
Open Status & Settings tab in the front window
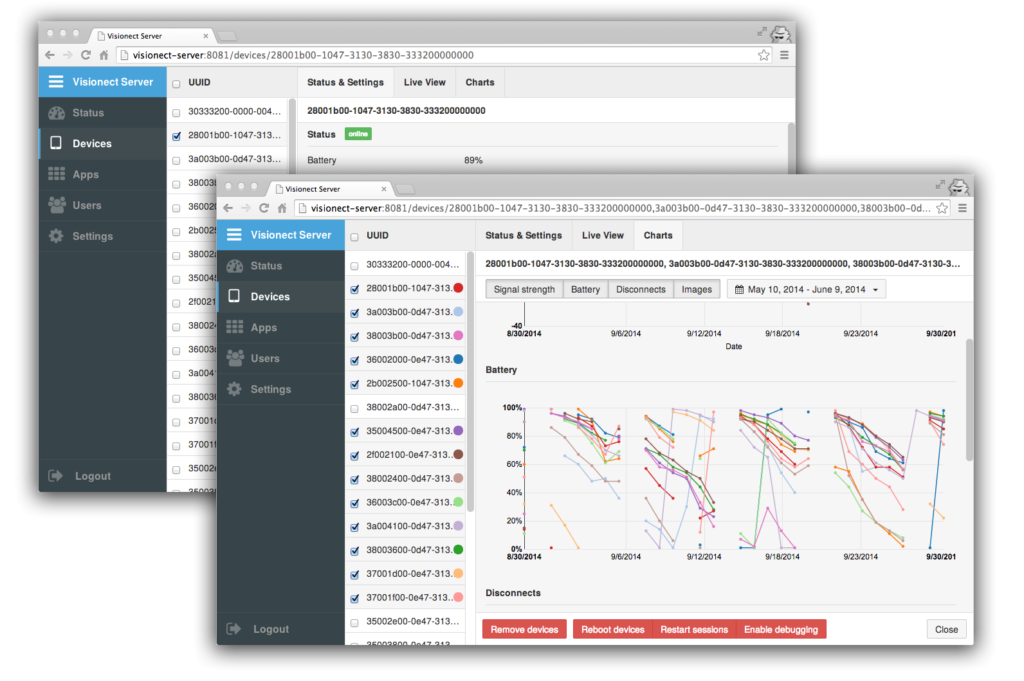(524, 235)
